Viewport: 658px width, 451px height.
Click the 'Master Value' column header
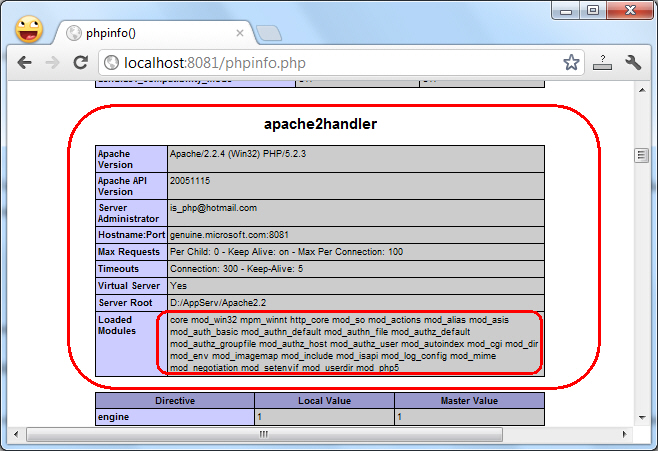point(469,401)
